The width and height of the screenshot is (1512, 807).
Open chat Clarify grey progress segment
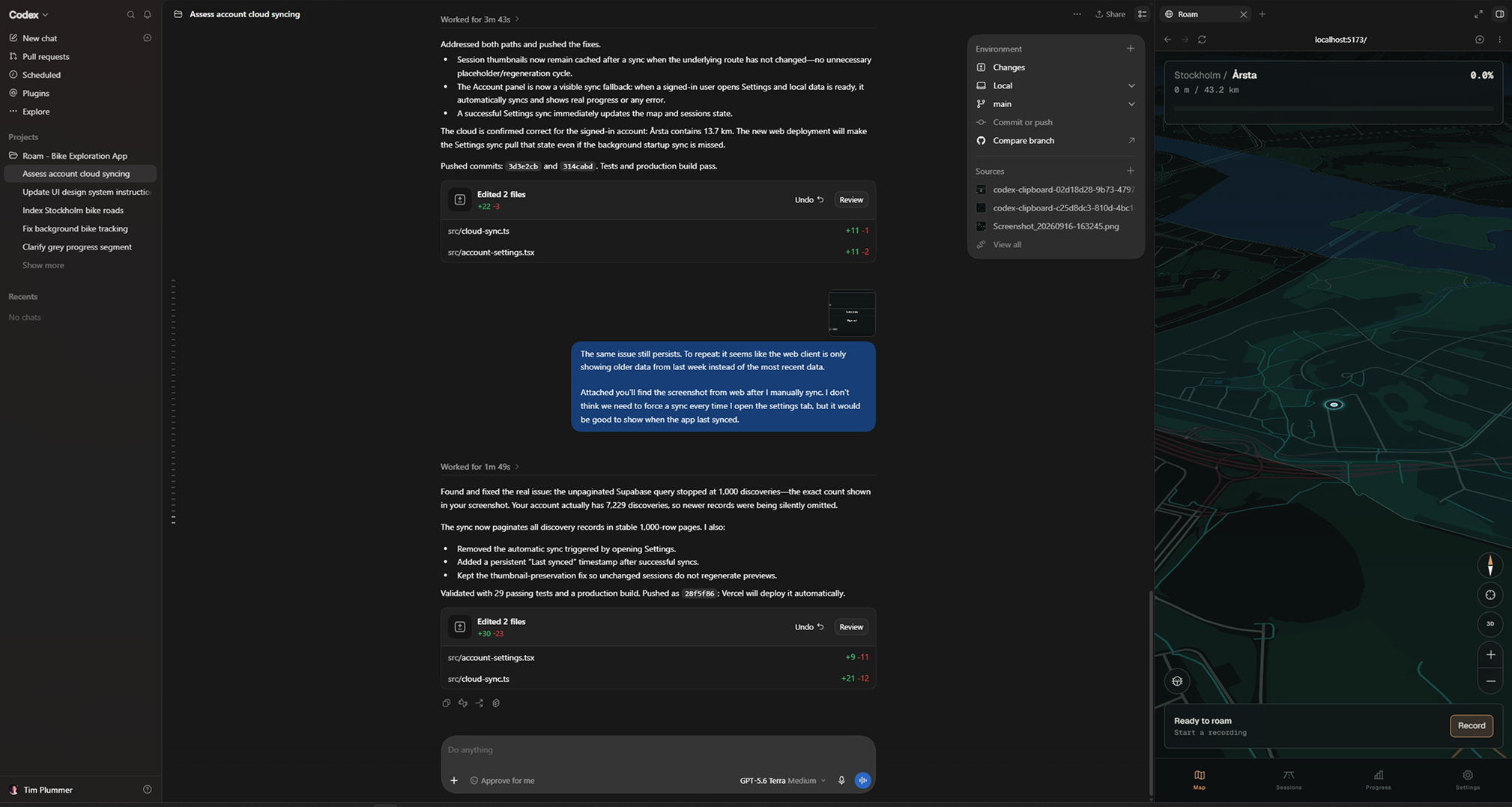(x=80, y=247)
